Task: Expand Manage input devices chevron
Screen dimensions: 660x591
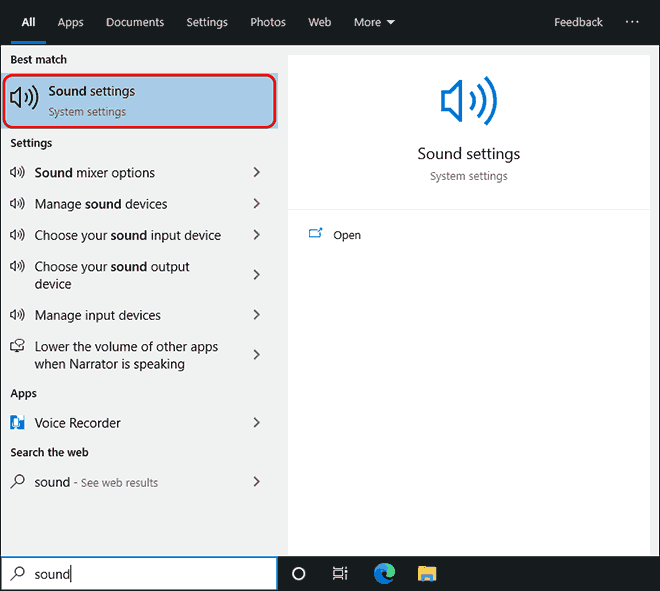Action: click(x=256, y=315)
